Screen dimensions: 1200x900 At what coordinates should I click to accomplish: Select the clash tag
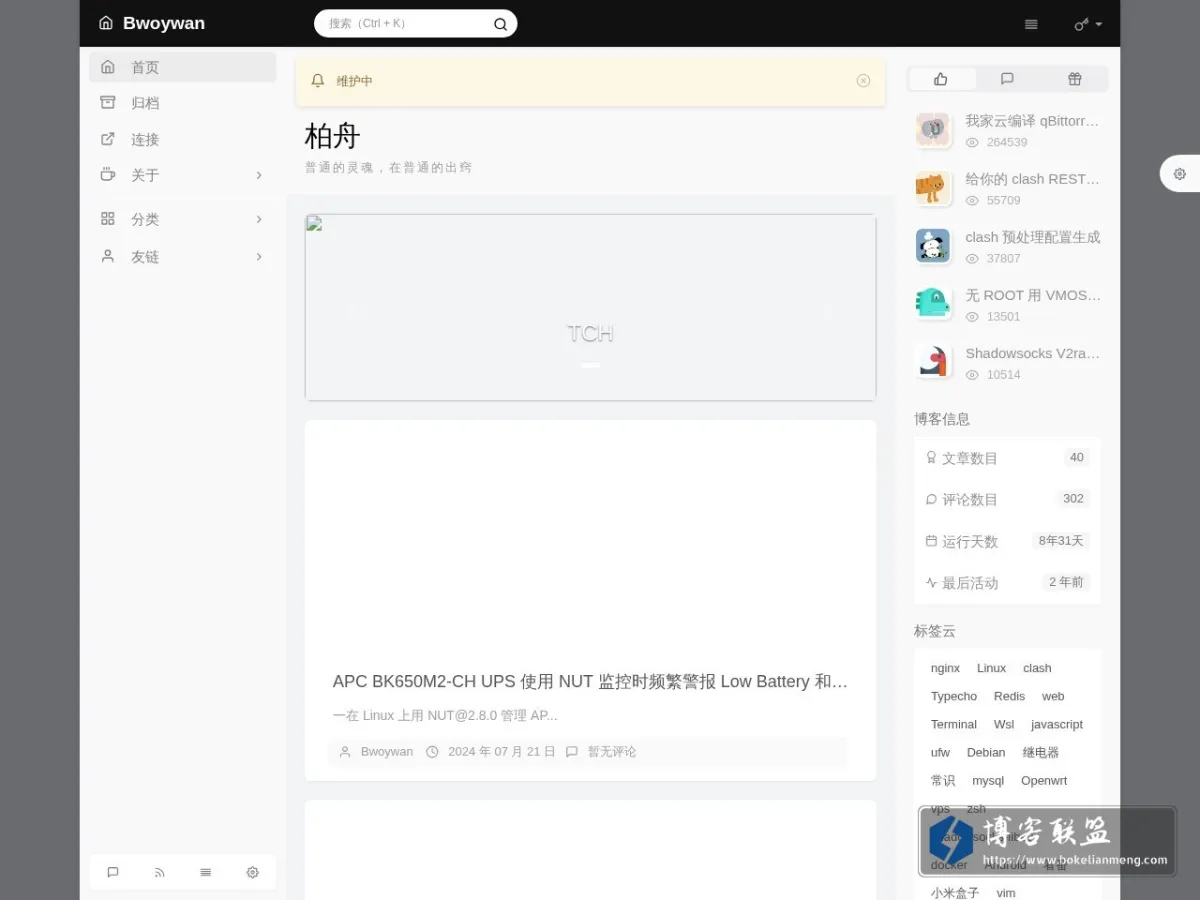coord(1037,668)
